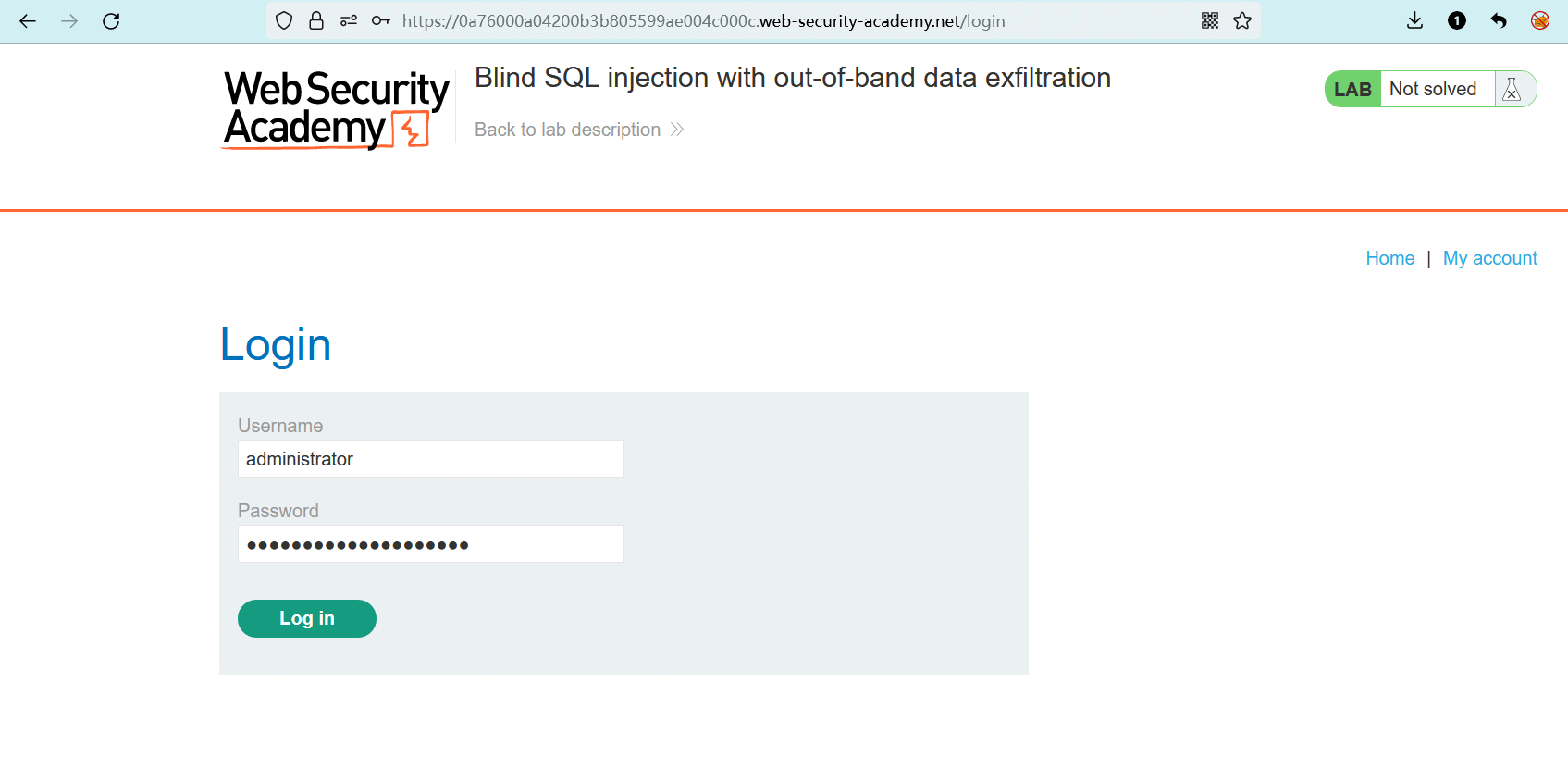
Task: Open the My account link
Action: [1489, 258]
